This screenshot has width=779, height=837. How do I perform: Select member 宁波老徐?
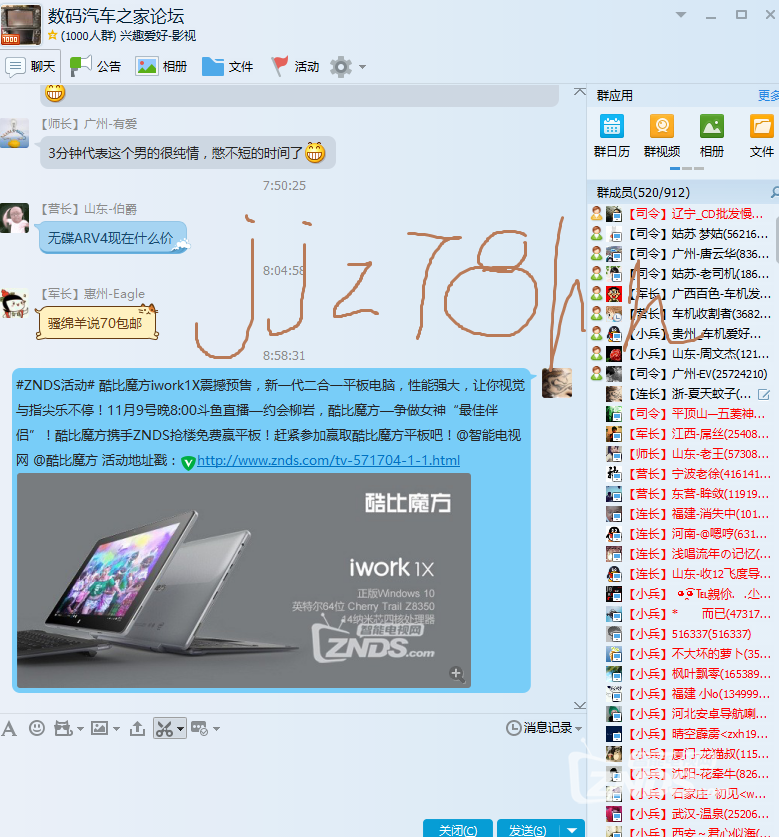tap(683, 474)
